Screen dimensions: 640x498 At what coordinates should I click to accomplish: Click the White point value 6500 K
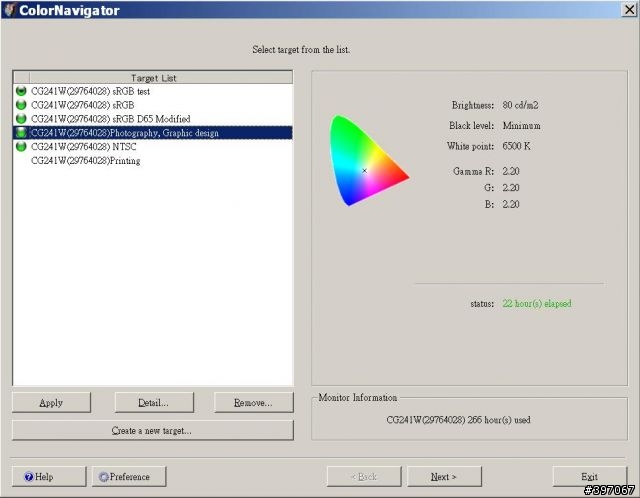[x=516, y=146]
